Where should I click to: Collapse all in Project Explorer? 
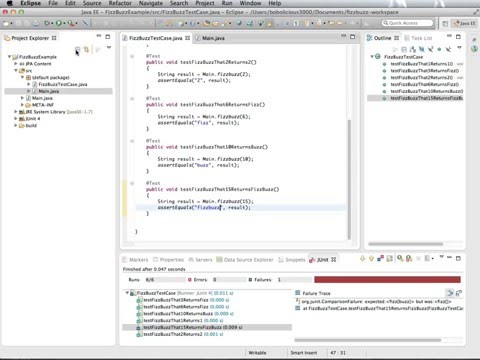click(x=77, y=50)
